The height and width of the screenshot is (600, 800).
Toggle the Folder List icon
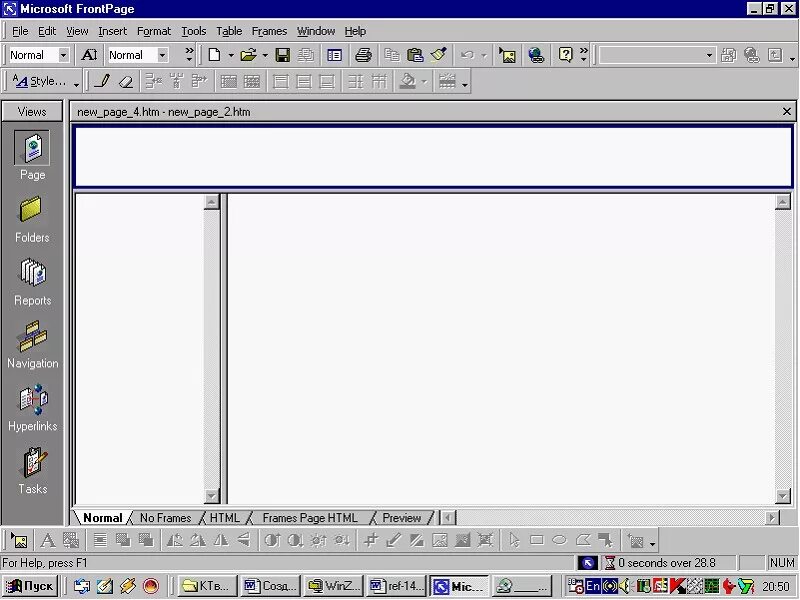pyautogui.click(x=335, y=55)
